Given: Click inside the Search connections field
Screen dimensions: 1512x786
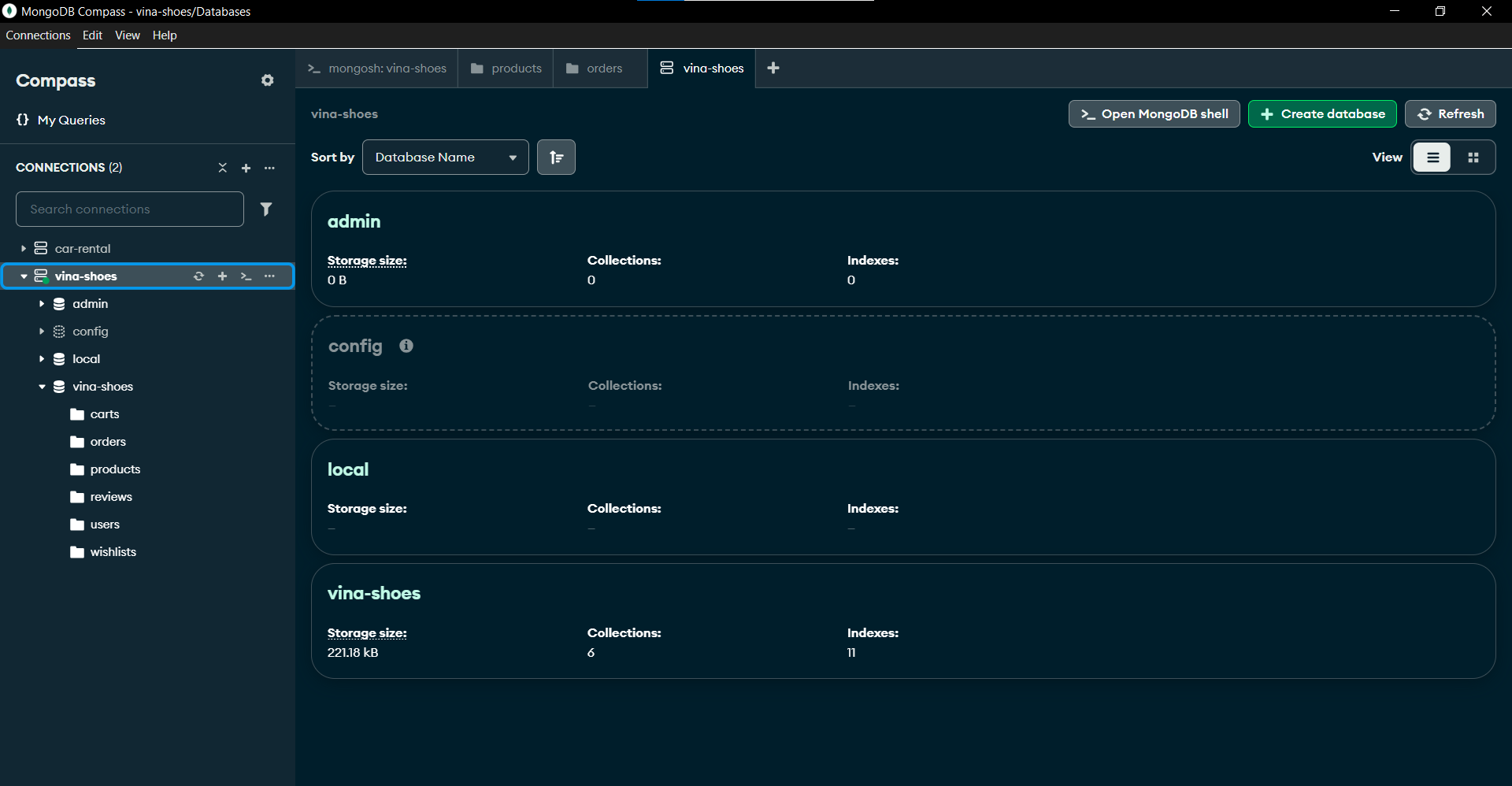Looking at the screenshot, I should [x=128, y=209].
